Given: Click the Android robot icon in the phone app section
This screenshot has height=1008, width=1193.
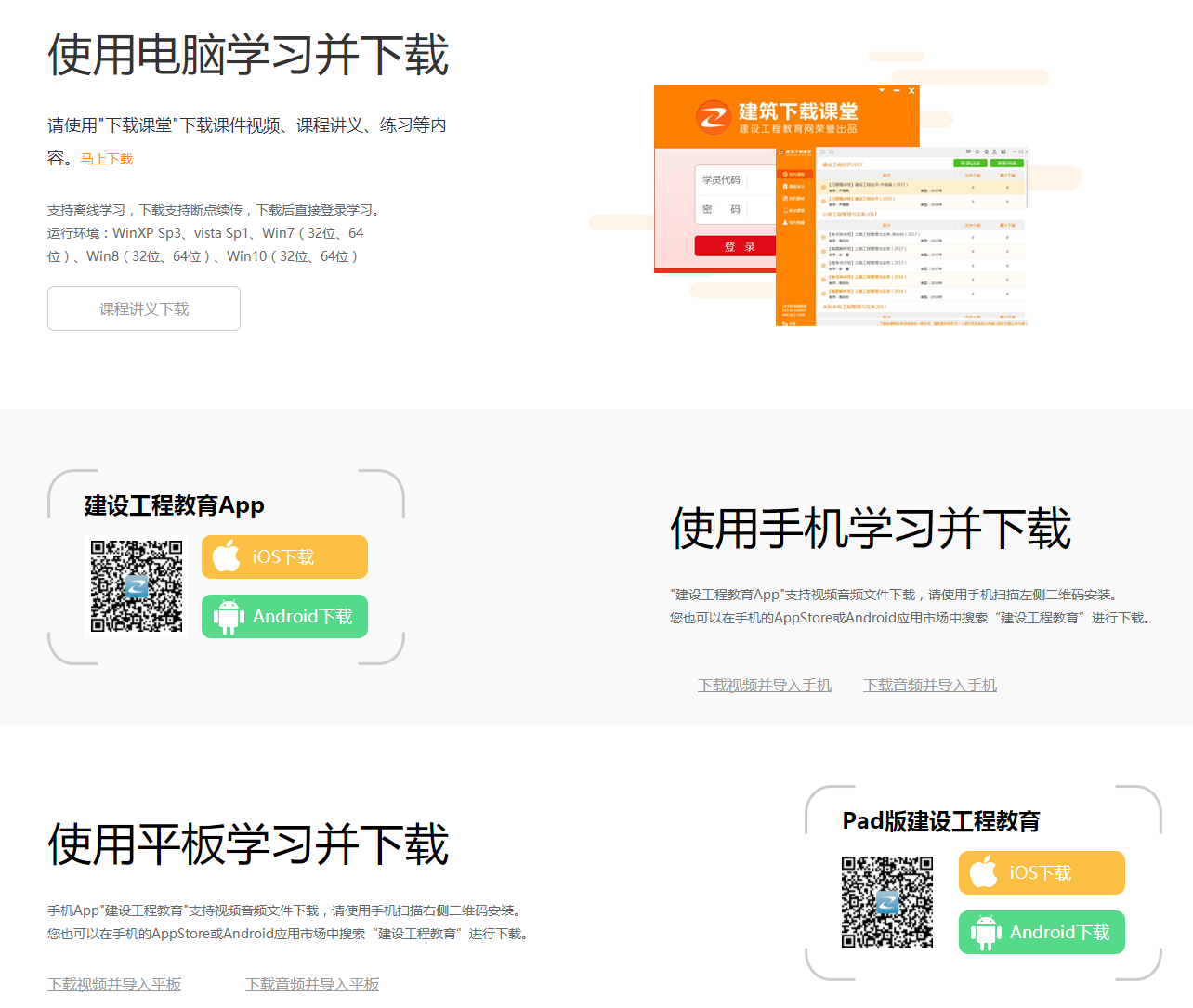Looking at the screenshot, I should (x=229, y=617).
